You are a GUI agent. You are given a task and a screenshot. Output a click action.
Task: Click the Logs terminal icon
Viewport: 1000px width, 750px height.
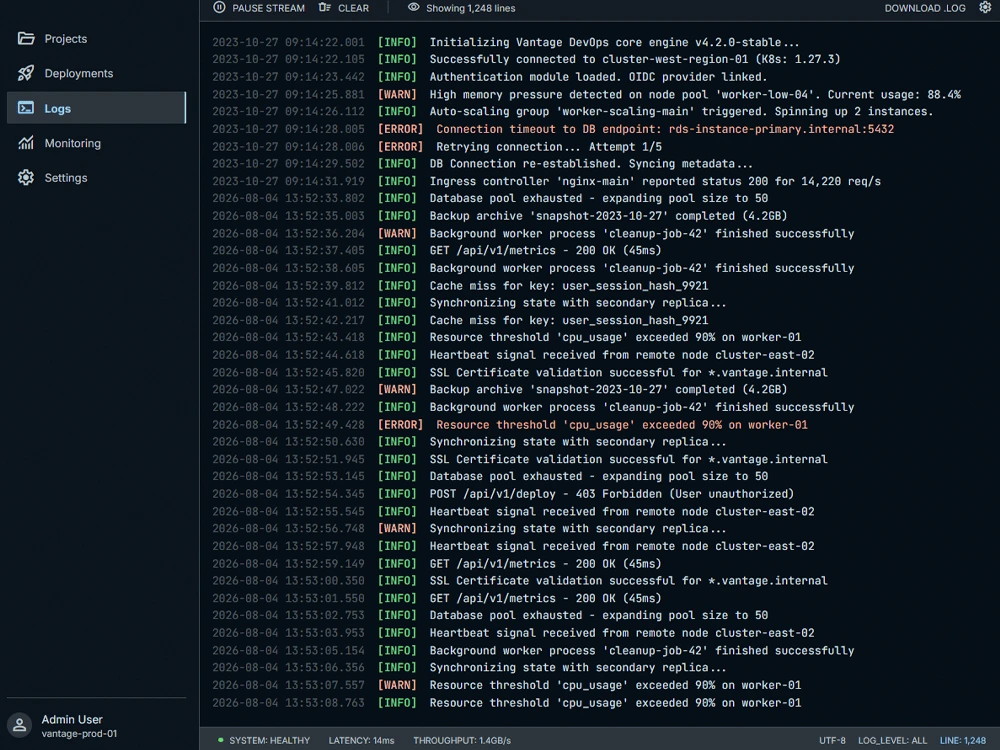tap(26, 108)
